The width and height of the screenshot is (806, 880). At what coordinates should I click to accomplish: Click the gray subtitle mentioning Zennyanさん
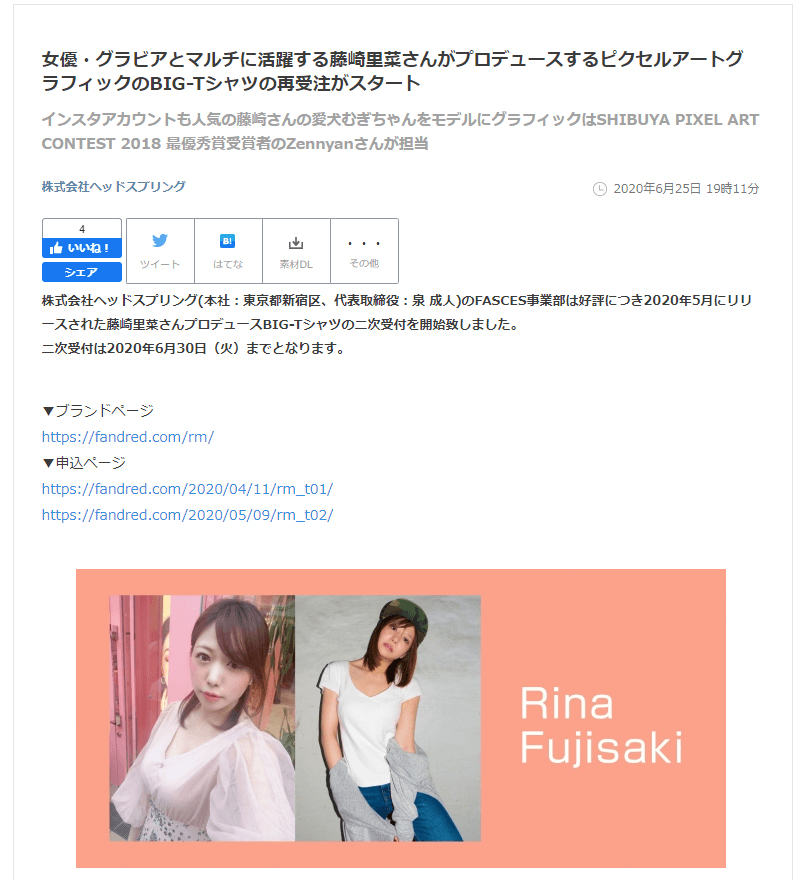point(400,131)
